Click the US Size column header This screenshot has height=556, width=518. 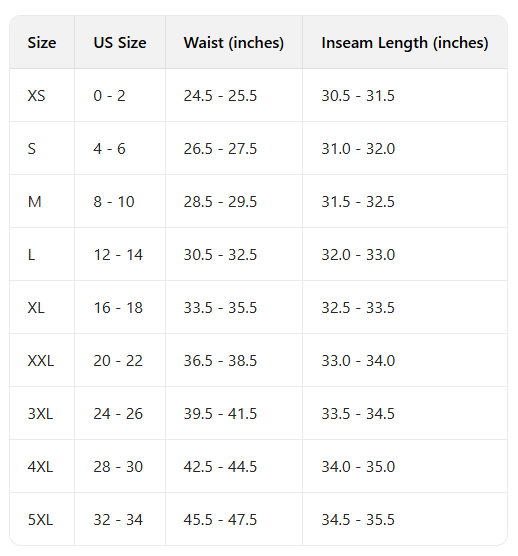point(120,43)
